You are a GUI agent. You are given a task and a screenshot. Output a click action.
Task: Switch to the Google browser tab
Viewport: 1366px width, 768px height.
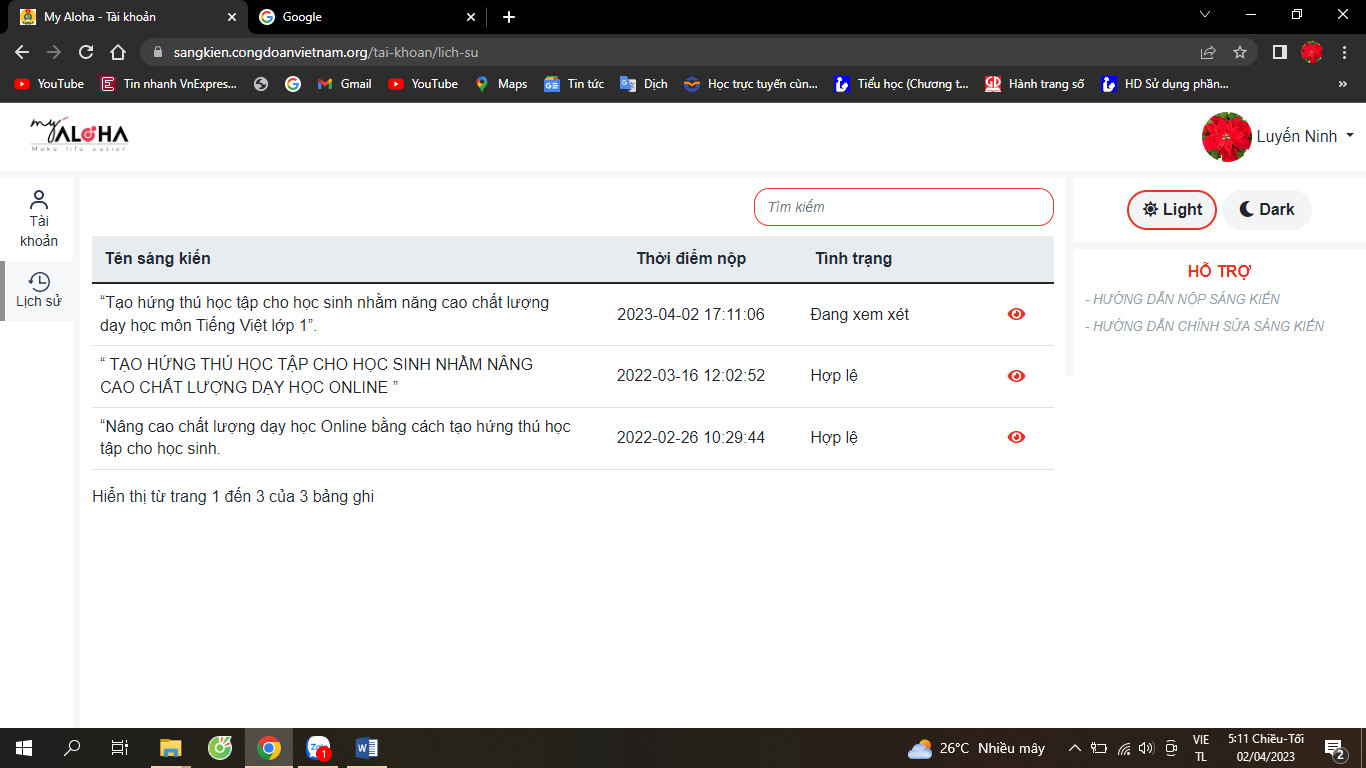click(365, 17)
